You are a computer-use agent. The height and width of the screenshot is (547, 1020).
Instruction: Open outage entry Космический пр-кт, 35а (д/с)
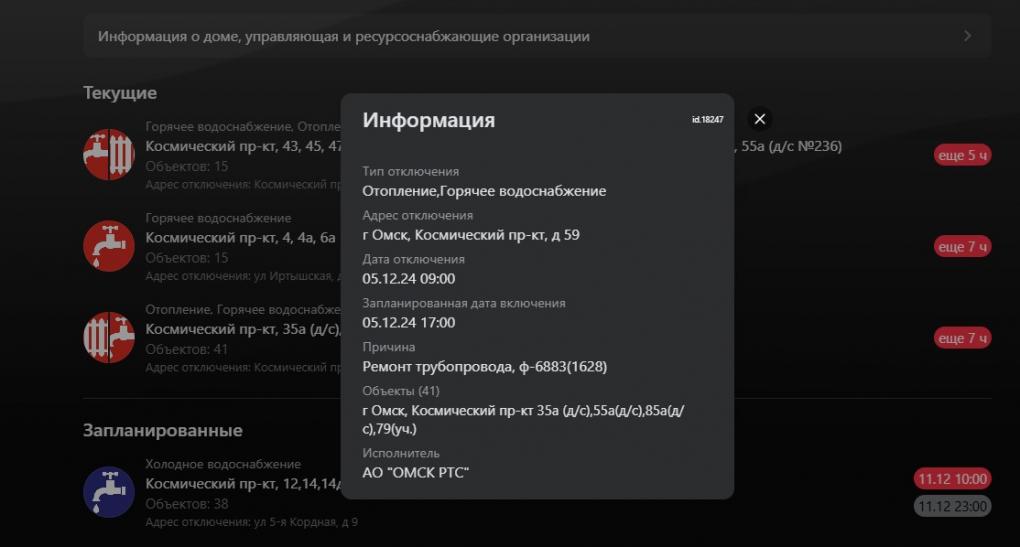[243, 329]
